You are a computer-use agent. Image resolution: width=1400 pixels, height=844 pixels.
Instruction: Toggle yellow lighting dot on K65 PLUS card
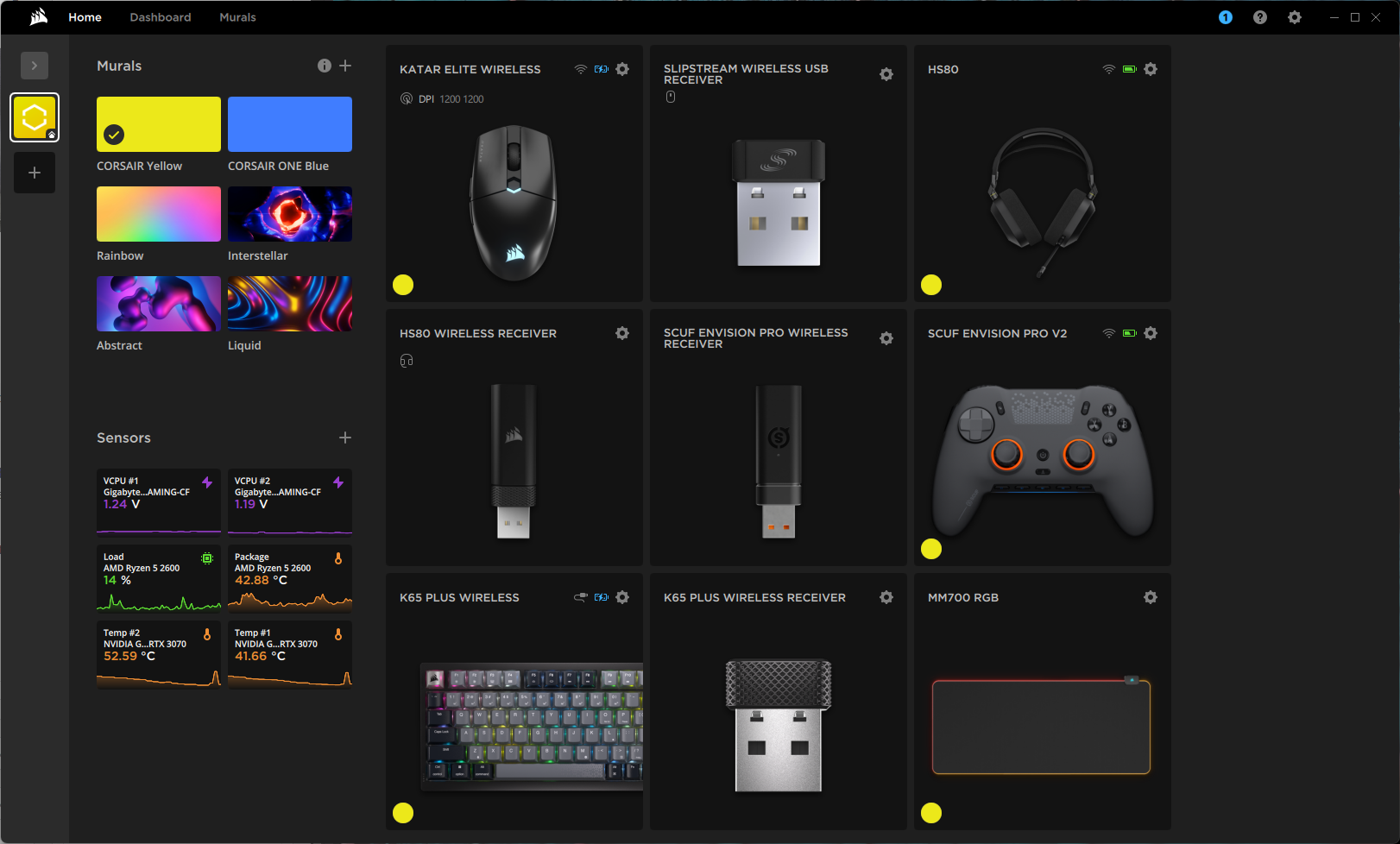(403, 813)
